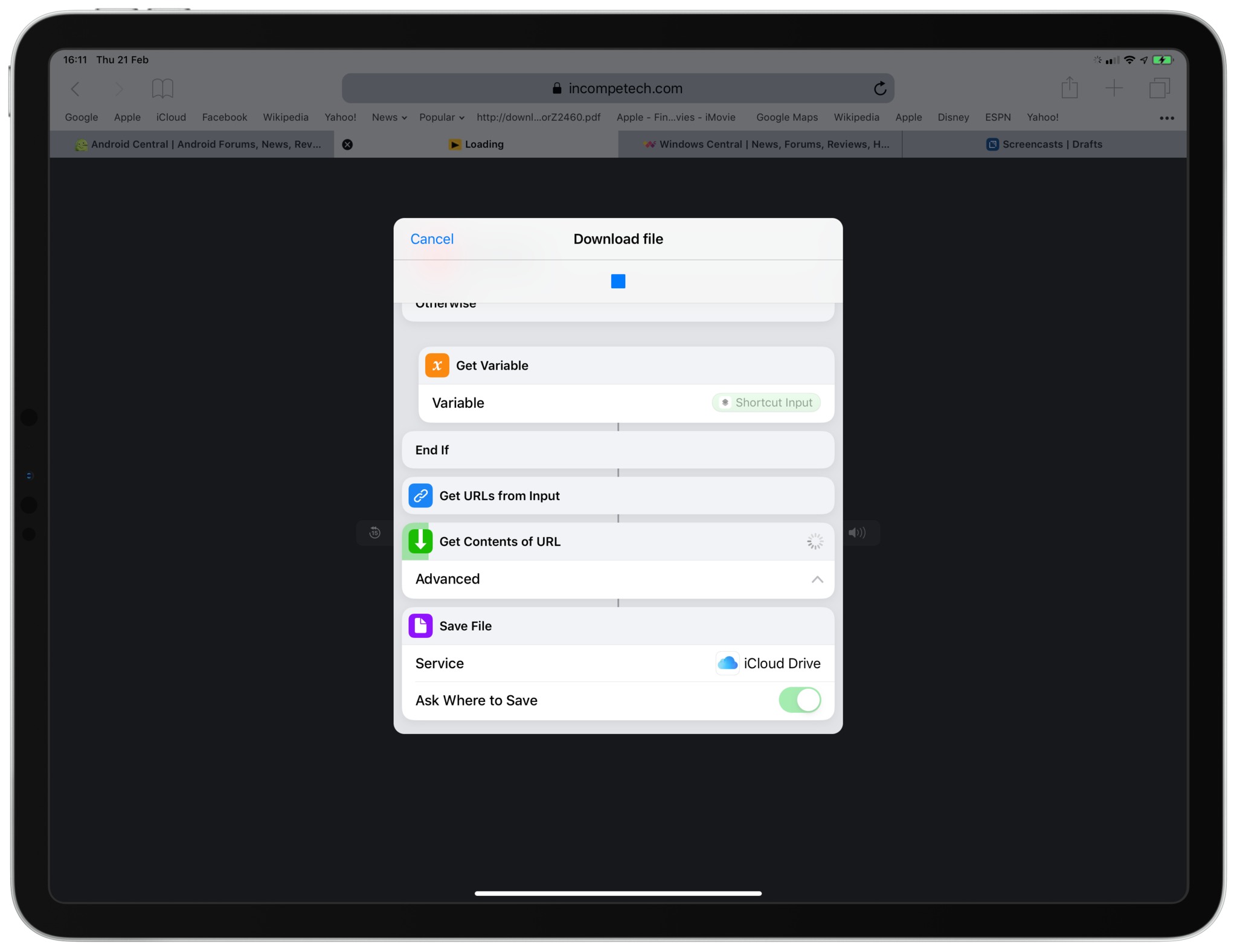Screen dimensions: 1237x952
Task: Enable the Ask Where to Save toggle
Action: pyautogui.click(x=800, y=700)
